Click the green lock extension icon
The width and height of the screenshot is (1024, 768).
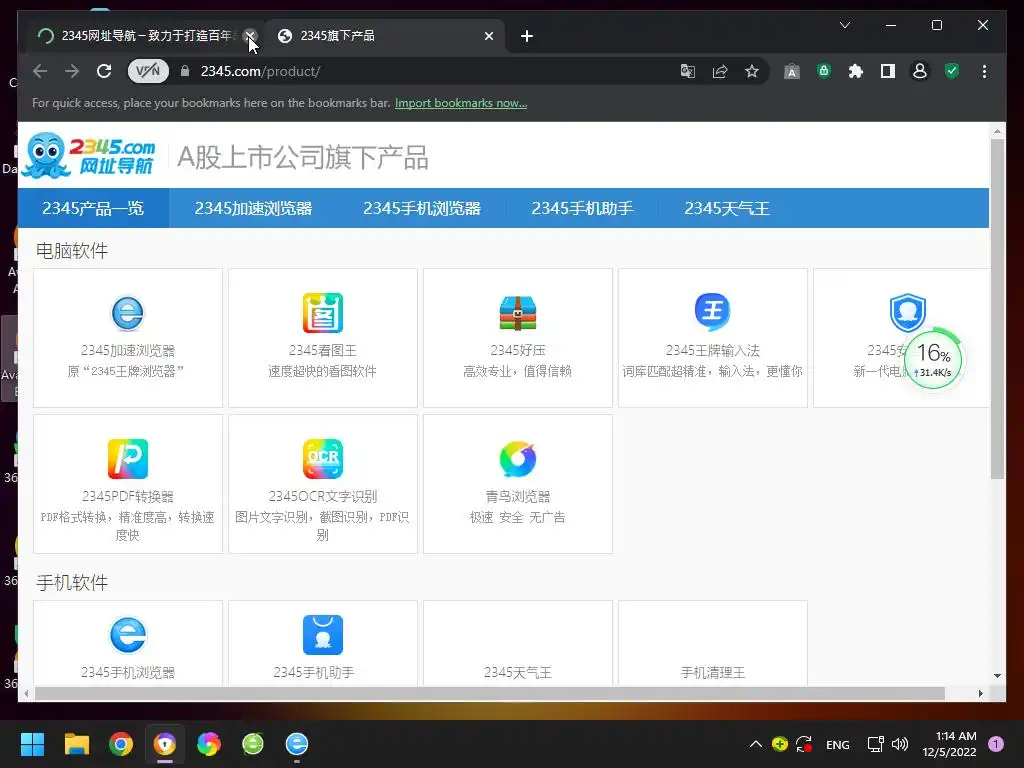824,71
